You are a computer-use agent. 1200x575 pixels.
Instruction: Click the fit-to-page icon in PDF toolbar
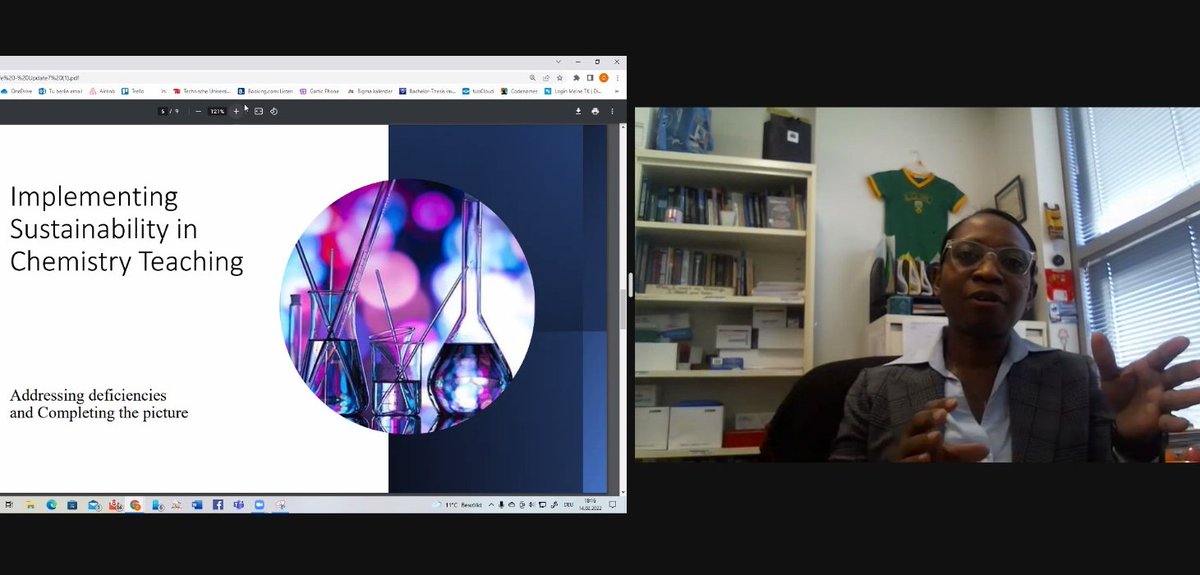point(258,111)
